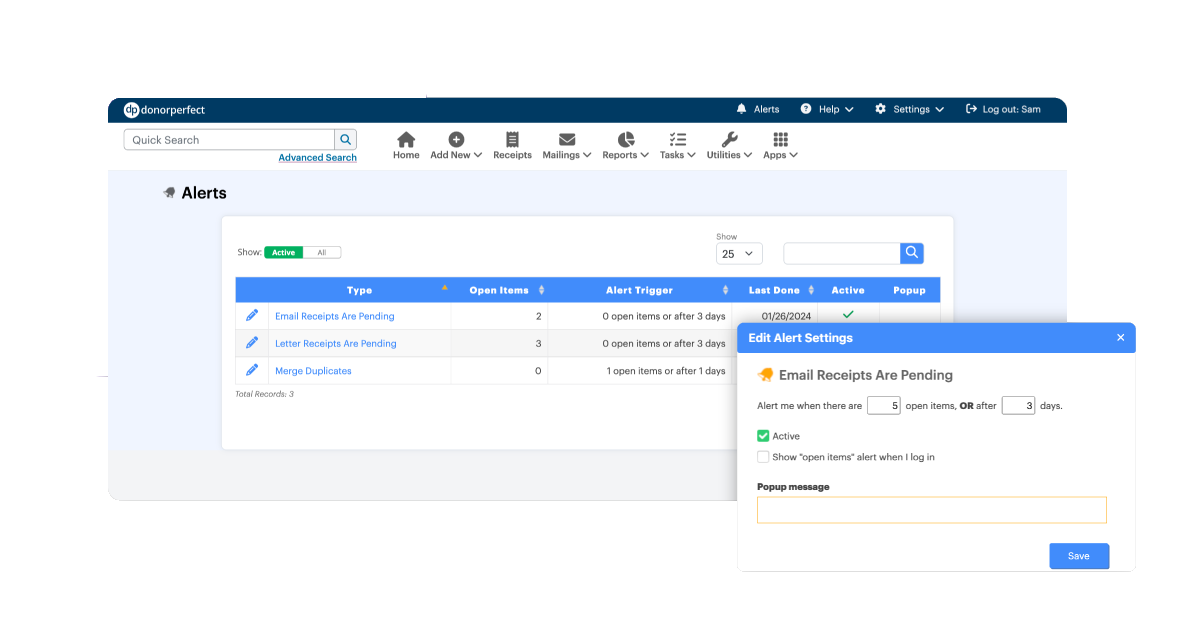The image size is (1200, 630).
Task: Click the Home icon in navigation bar
Action: click(406, 141)
